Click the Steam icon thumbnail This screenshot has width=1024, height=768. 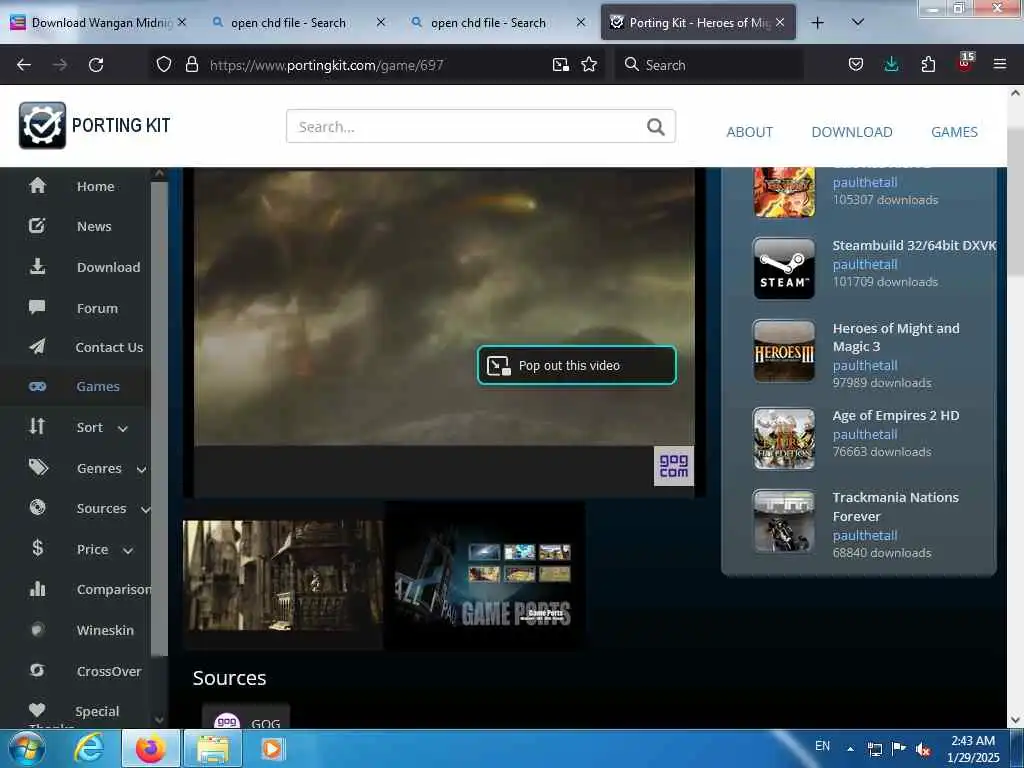click(784, 268)
